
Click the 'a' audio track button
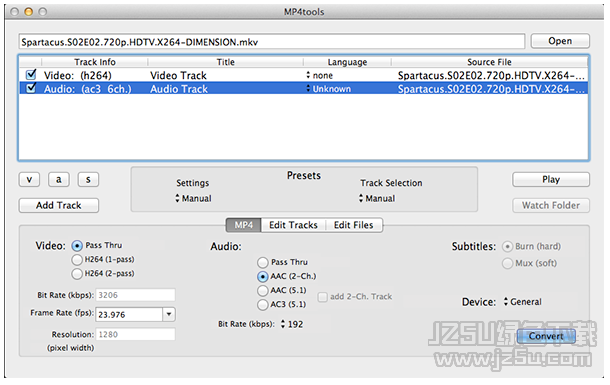58,179
